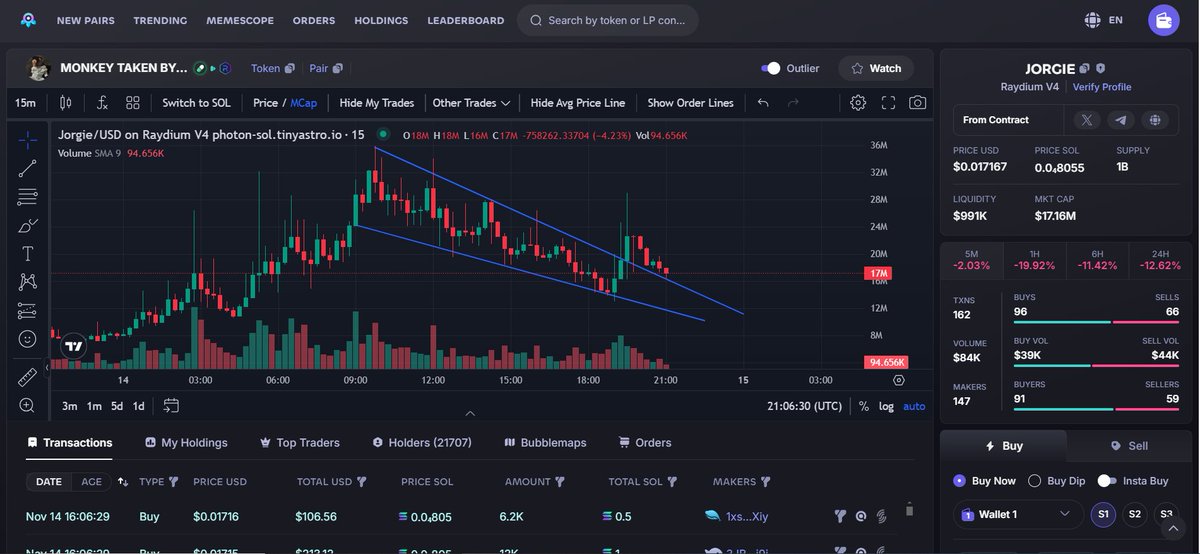The height and width of the screenshot is (554, 1200).
Task: Click the Switch to SOL button
Action: tap(196, 102)
